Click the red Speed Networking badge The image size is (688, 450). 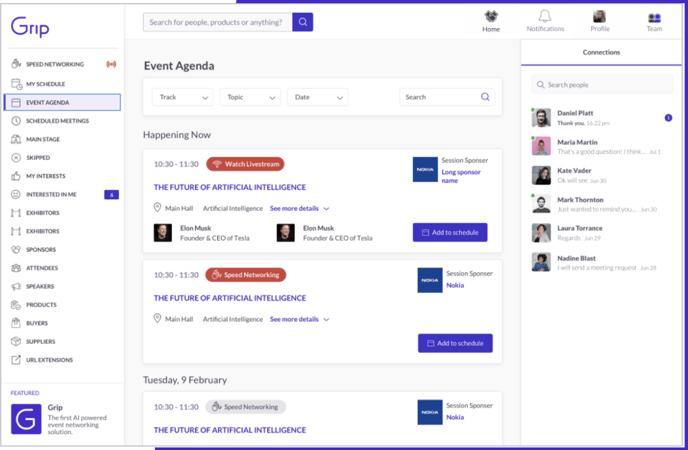coord(246,275)
